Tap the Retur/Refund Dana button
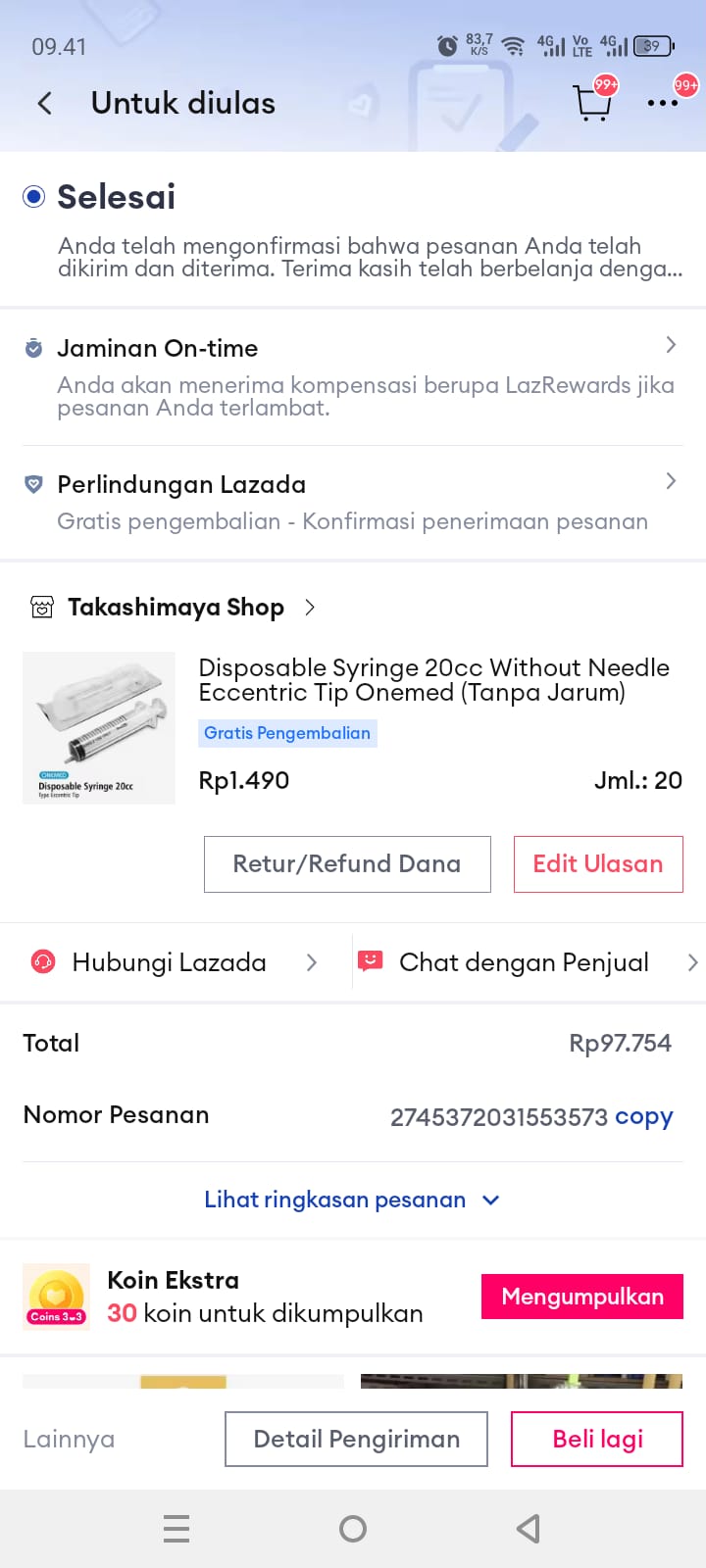 coord(347,864)
